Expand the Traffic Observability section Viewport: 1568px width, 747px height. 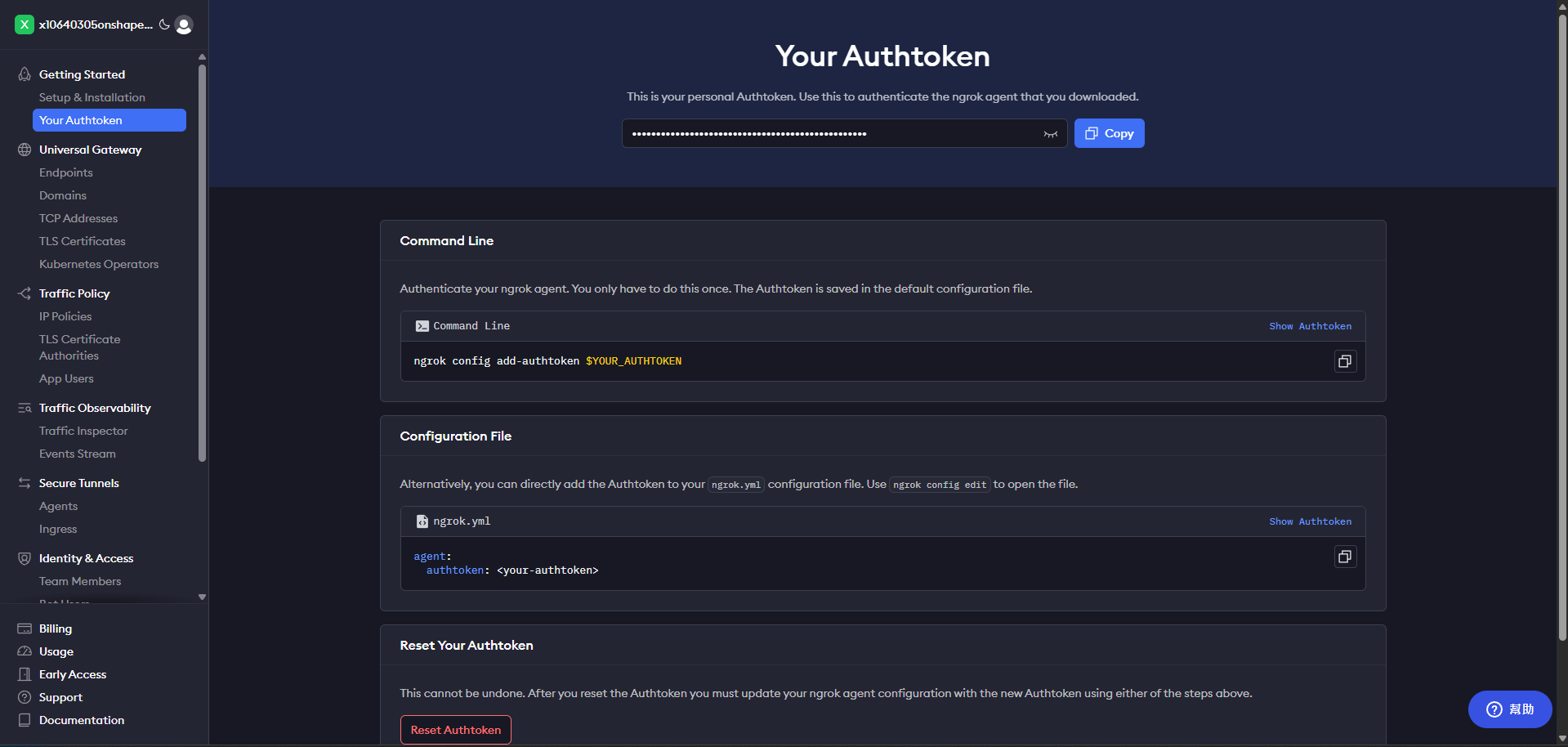pos(95,408)
